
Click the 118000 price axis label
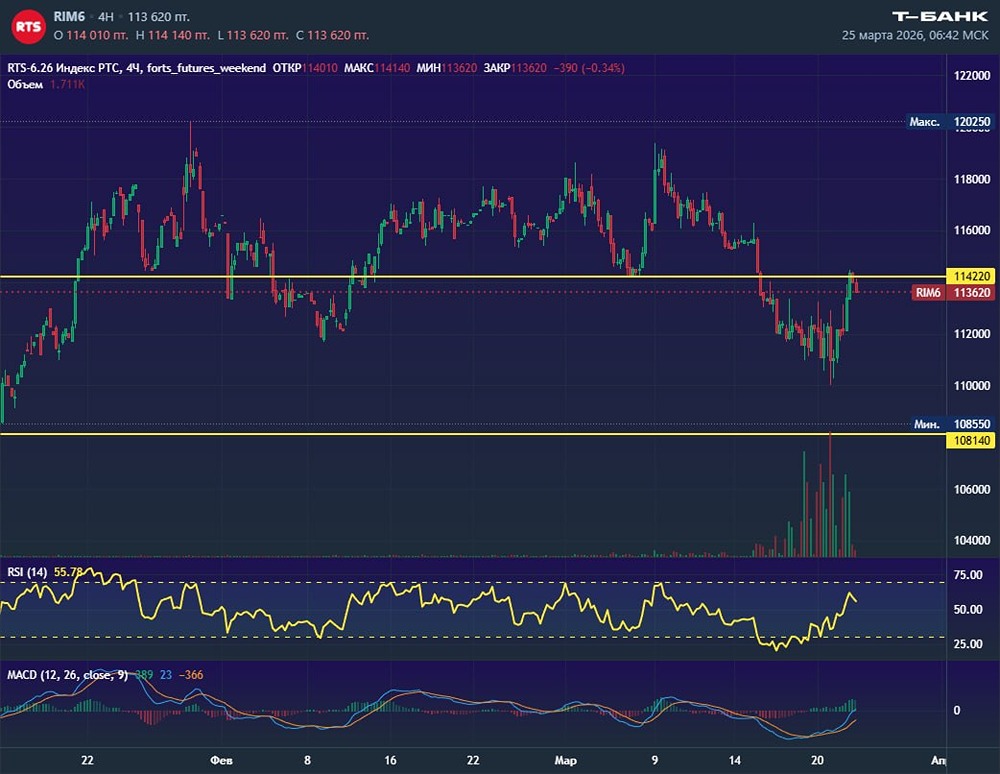pyautogui.click(x=972, y=180)
